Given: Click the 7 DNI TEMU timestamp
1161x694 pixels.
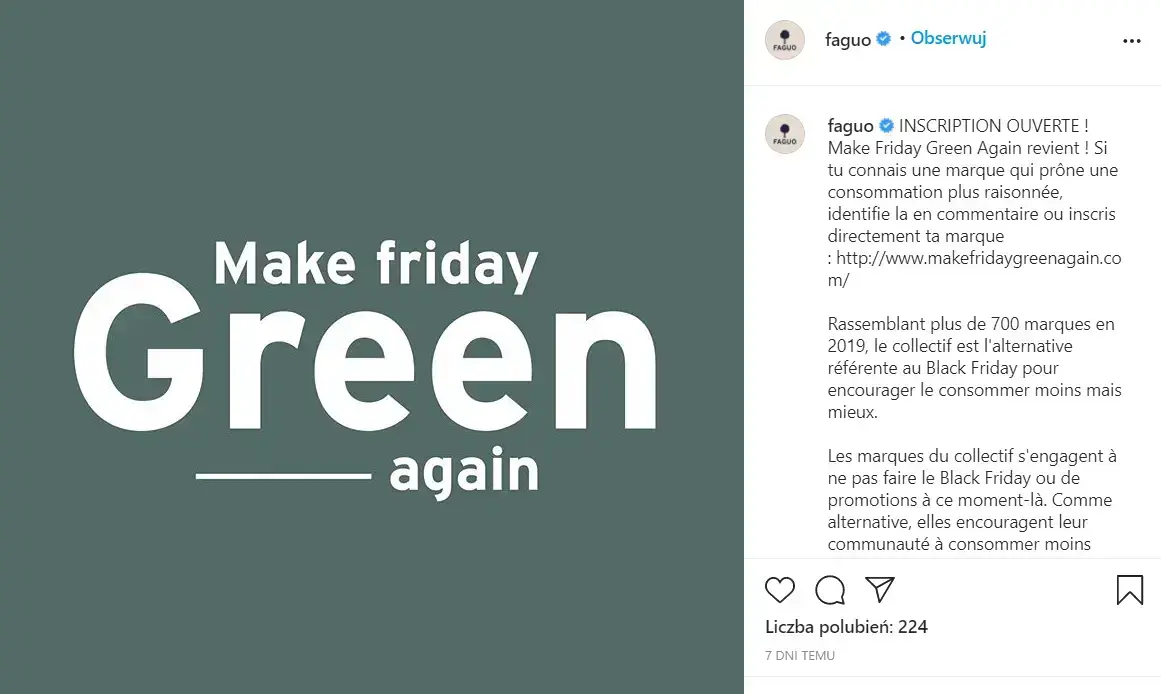Looking at the screenshot, I should [800, 655].
